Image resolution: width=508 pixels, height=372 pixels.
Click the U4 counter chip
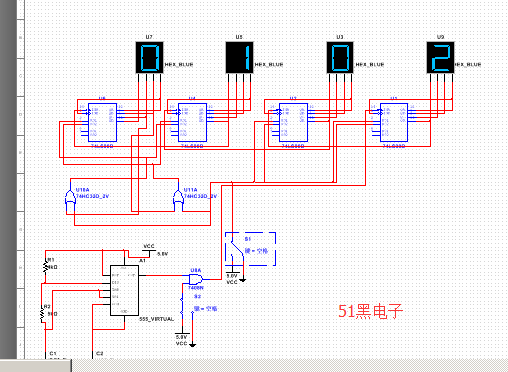192,122
